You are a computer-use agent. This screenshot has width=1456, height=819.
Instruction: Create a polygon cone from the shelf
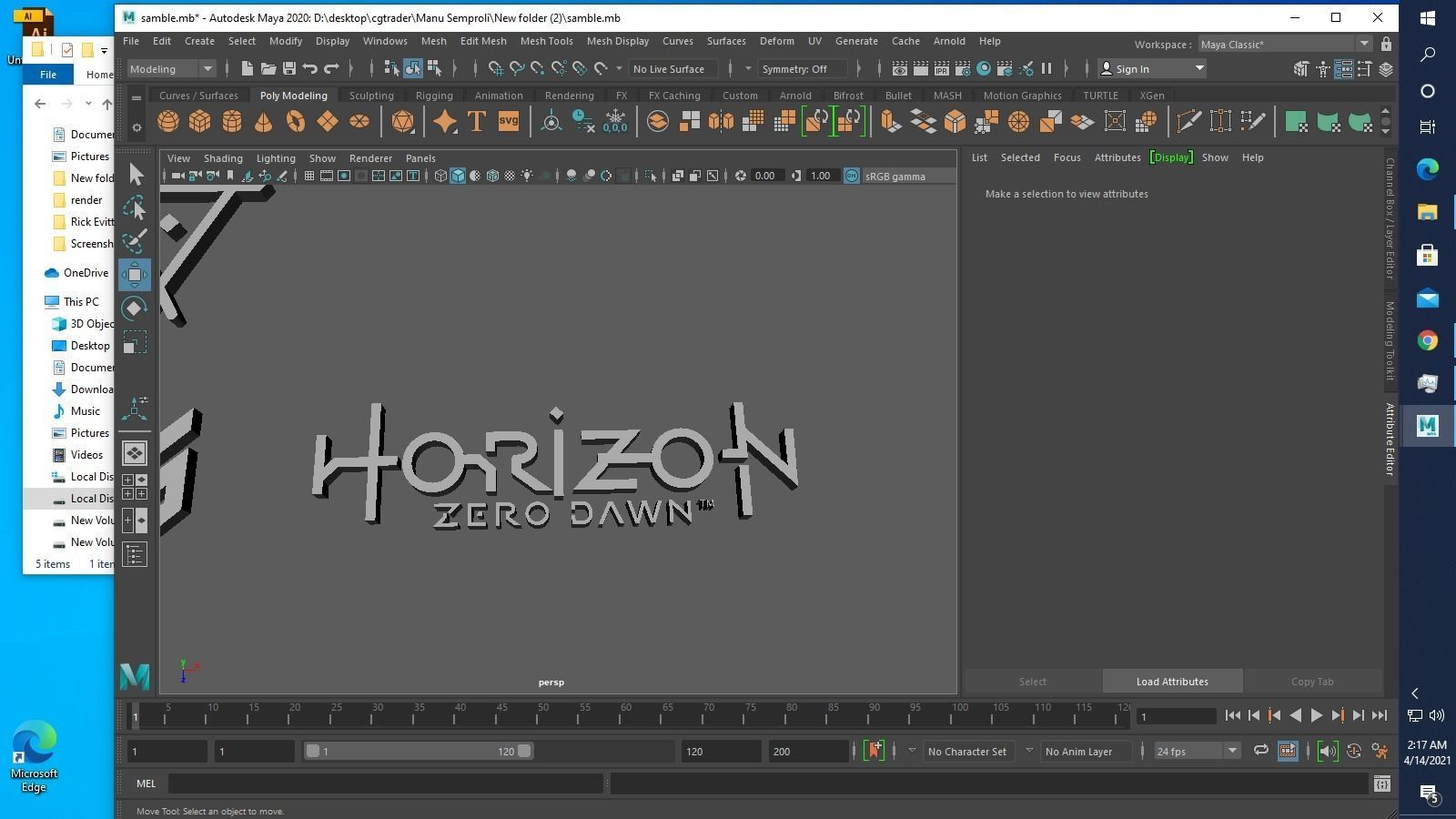click(x=264, y=121)
